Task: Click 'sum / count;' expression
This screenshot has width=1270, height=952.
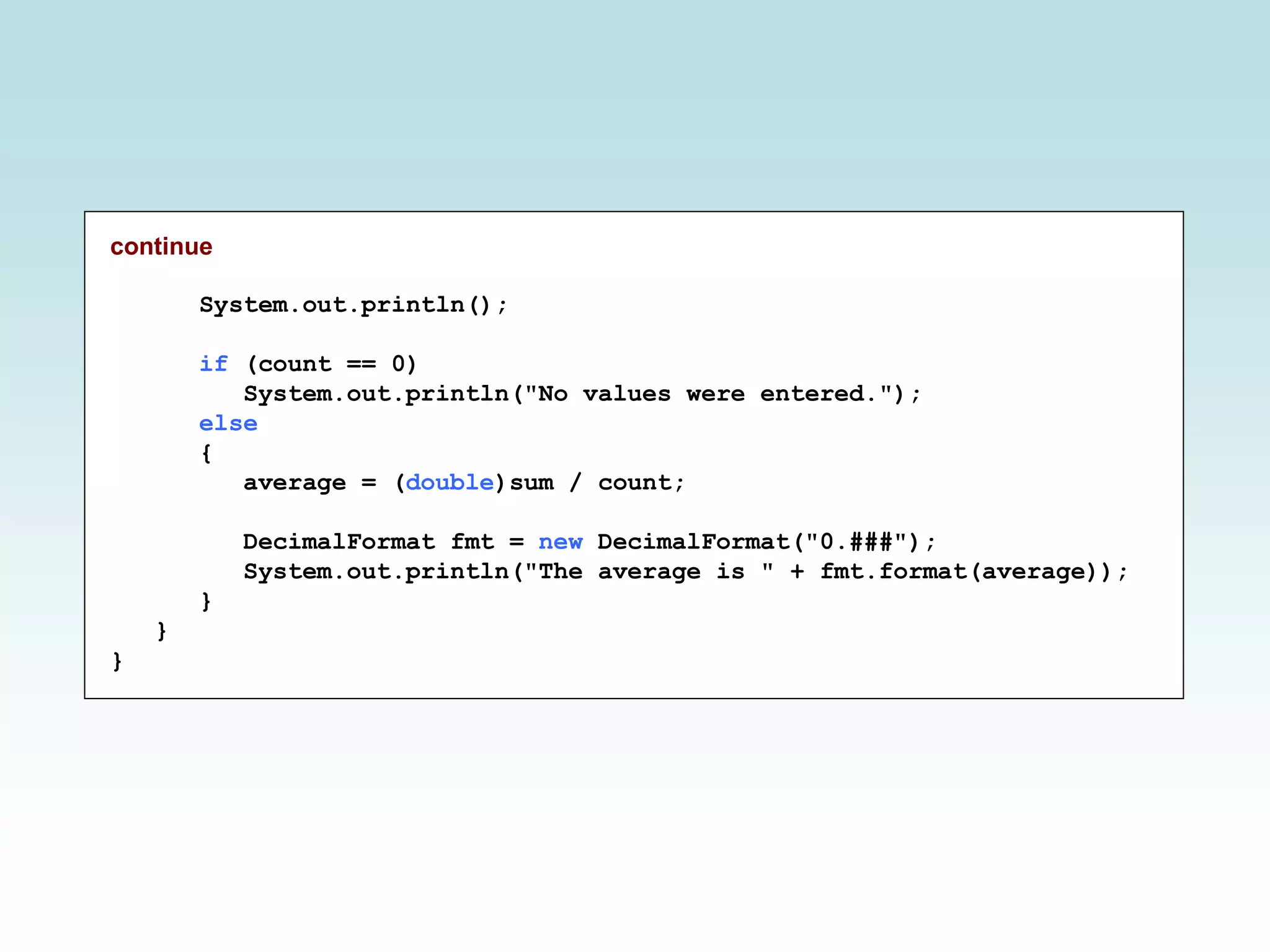Action: pos(597,483)
